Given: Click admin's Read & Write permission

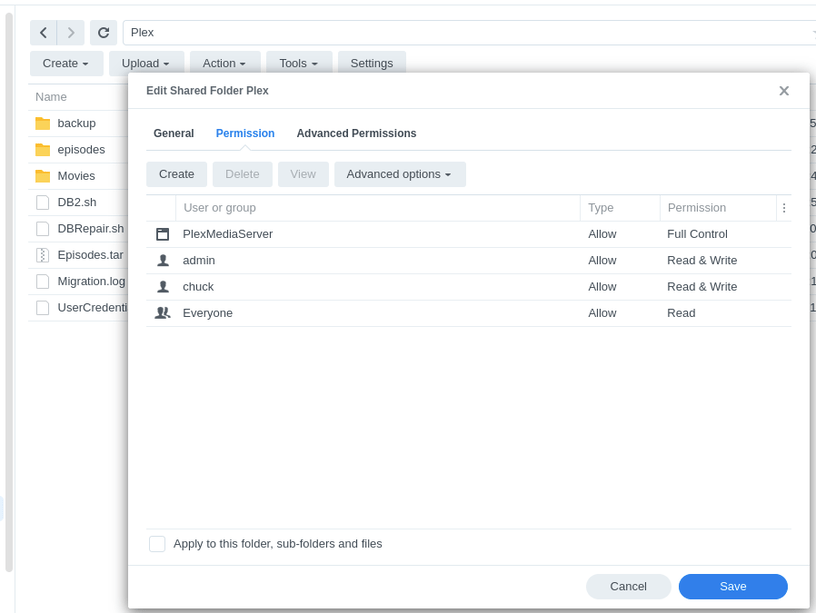Looking at the screenshot, I should (x=702, y=261).
